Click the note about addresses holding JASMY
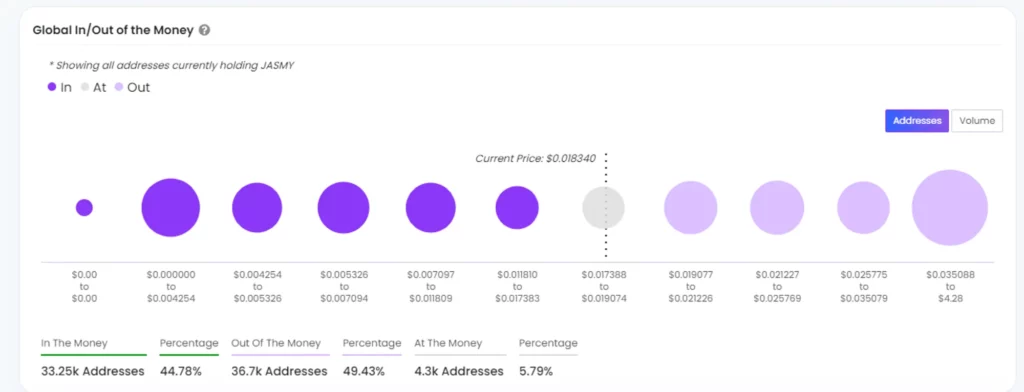This screenshot has width=1024, height=392. pyautogui.click(x=172, y=65)
